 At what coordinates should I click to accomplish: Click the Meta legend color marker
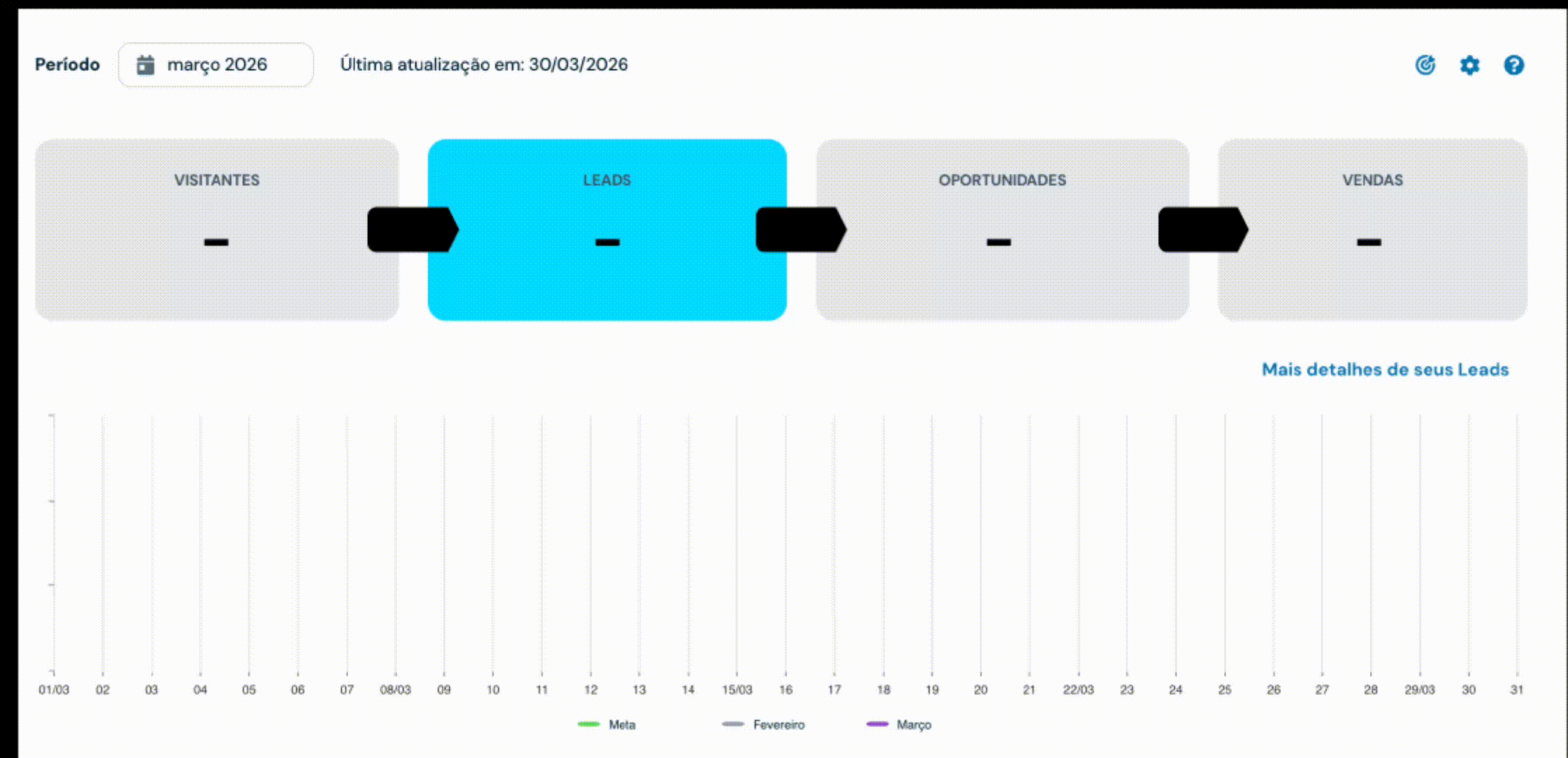pyautogui.click(x=590, y=724)
